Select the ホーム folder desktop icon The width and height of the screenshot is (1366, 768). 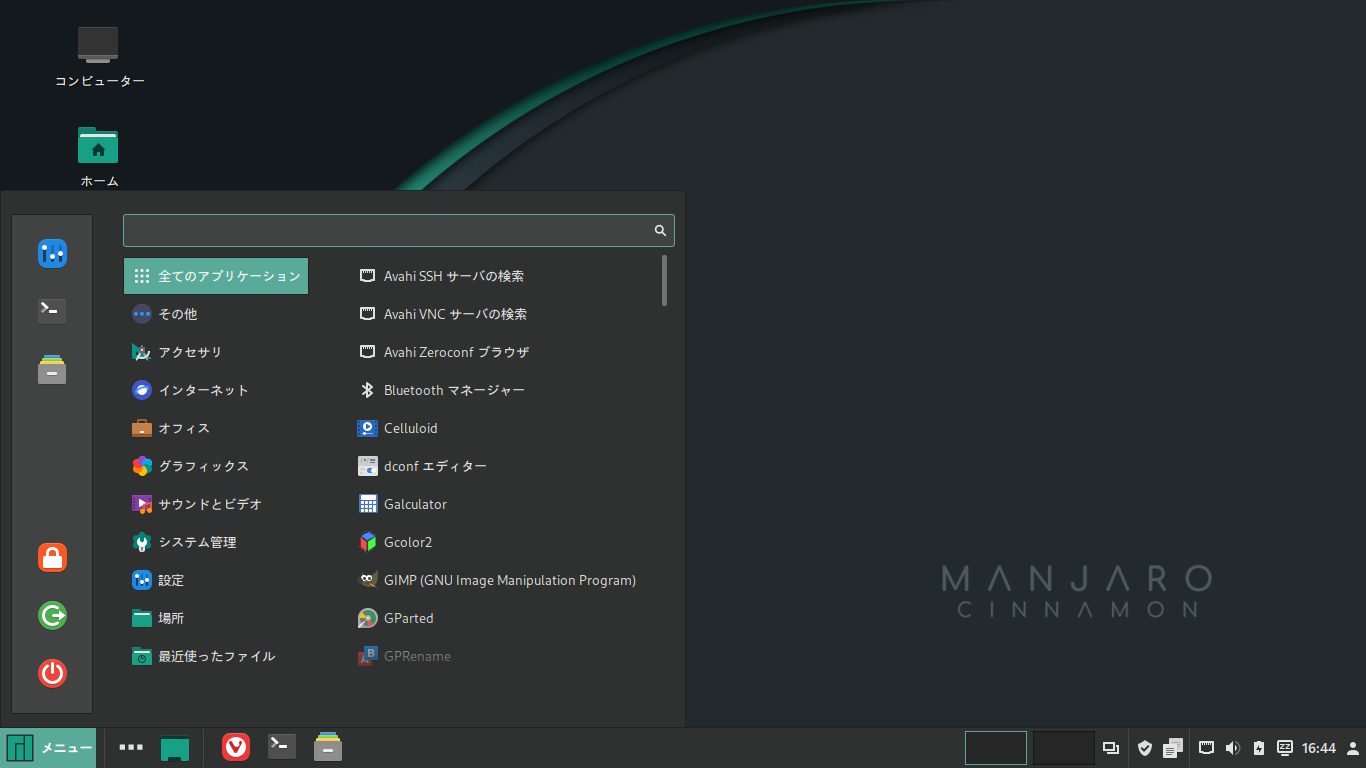click(x=99, y=157)
